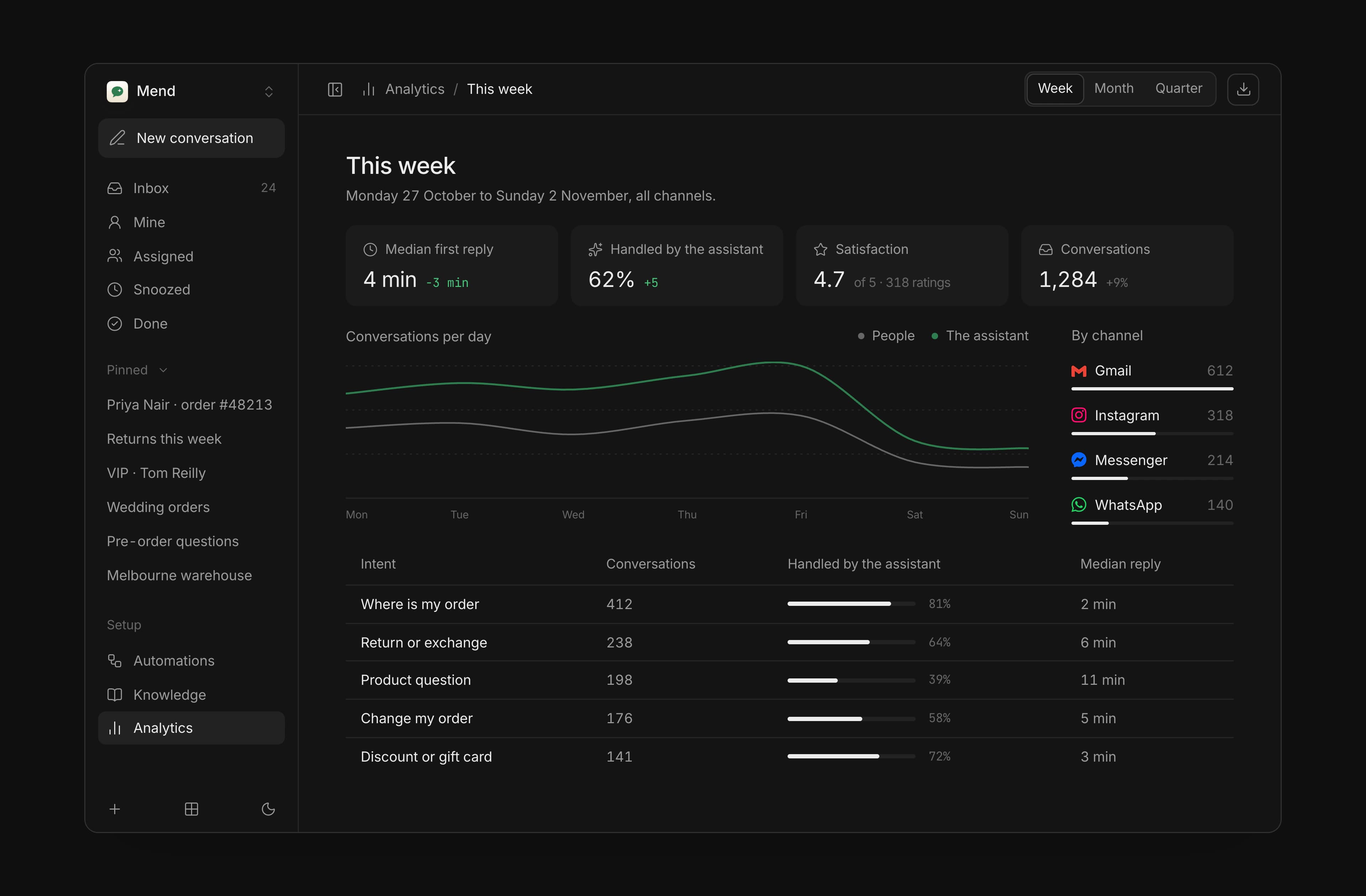
Task: Open the Return or exchange row
Action: 789,642
